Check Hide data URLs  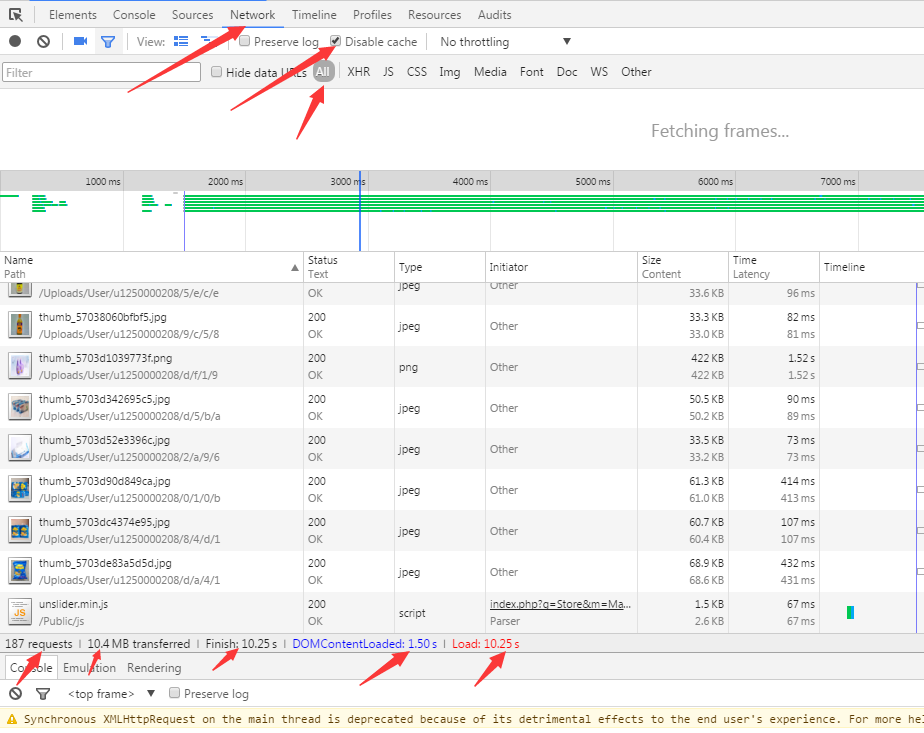pyautogui.click(x=216, y=71)
